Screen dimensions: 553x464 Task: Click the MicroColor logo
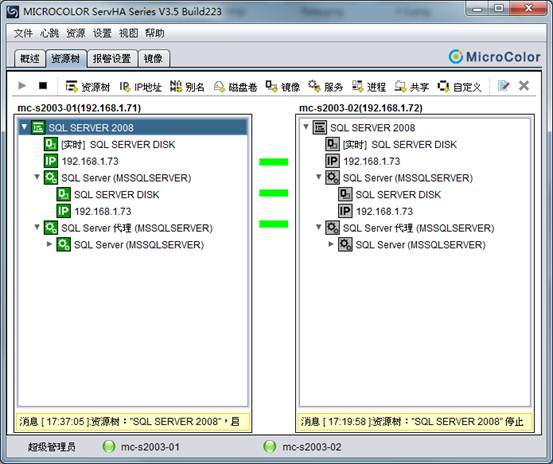[494, 57]
